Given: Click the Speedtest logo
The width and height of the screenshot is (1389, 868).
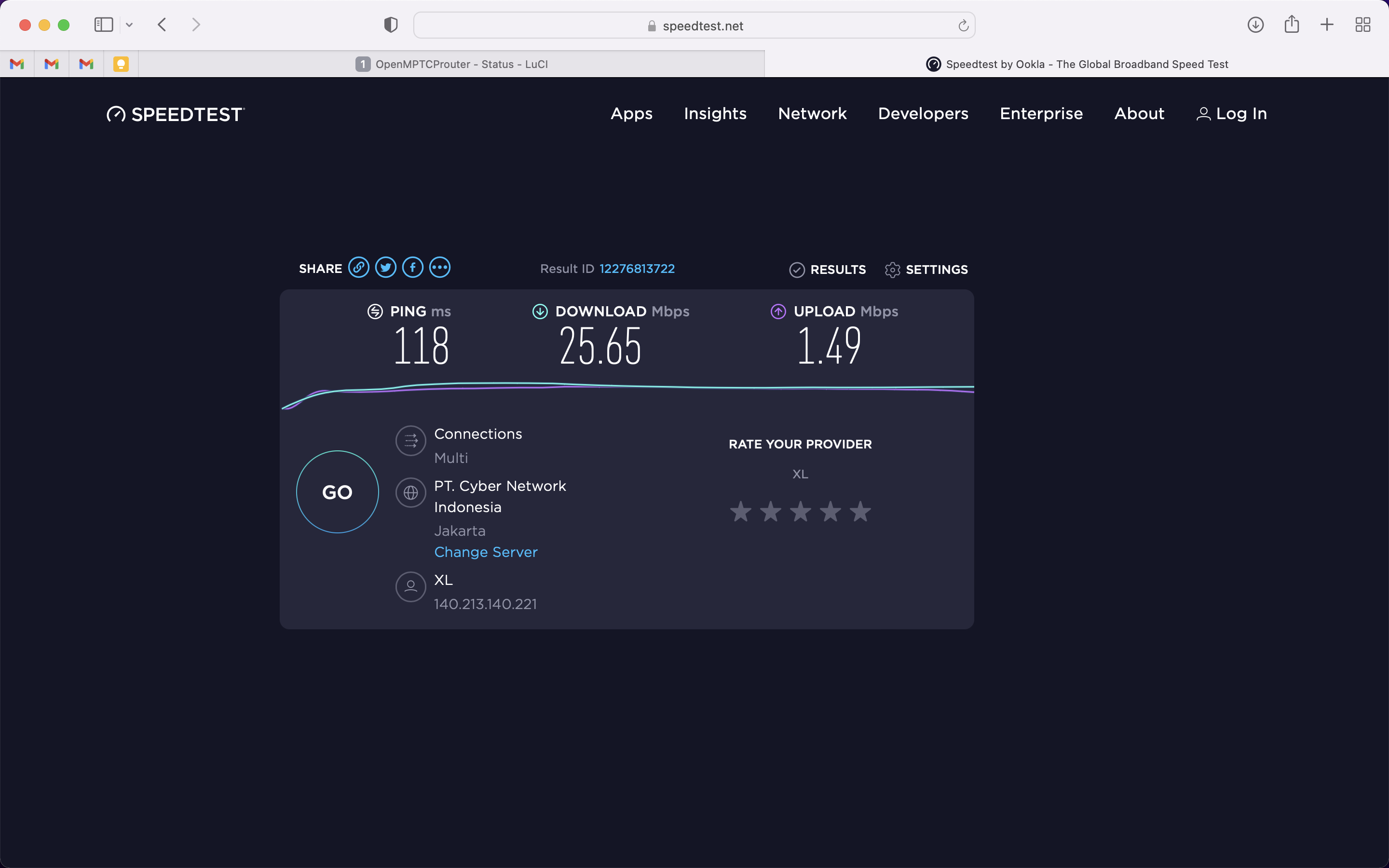Looking at the screenshot, I should tap(176, 114).
